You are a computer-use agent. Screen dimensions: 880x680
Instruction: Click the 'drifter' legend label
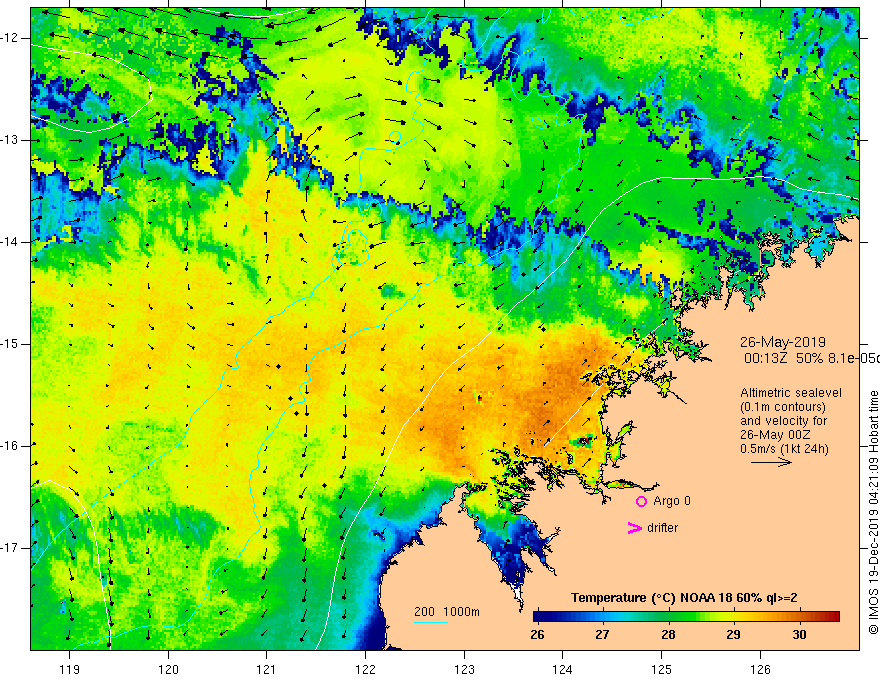(662, 528)
